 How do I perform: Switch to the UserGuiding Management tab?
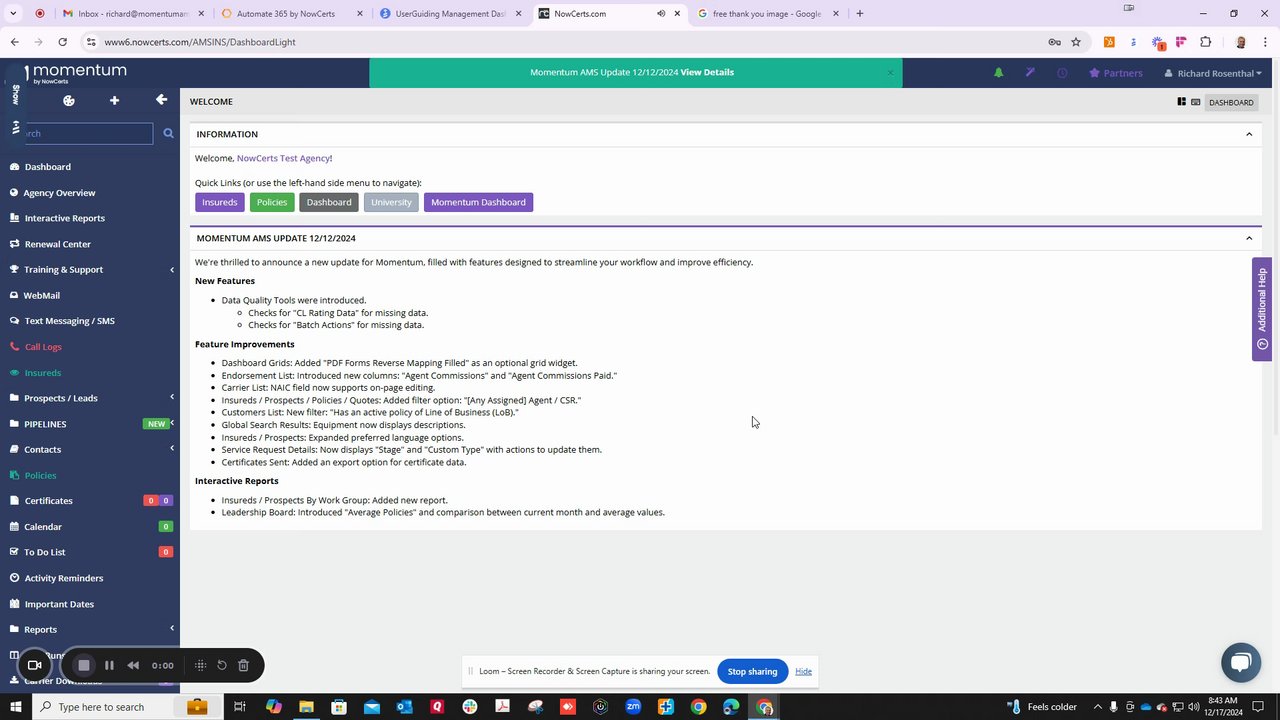[x=449, y=14]
